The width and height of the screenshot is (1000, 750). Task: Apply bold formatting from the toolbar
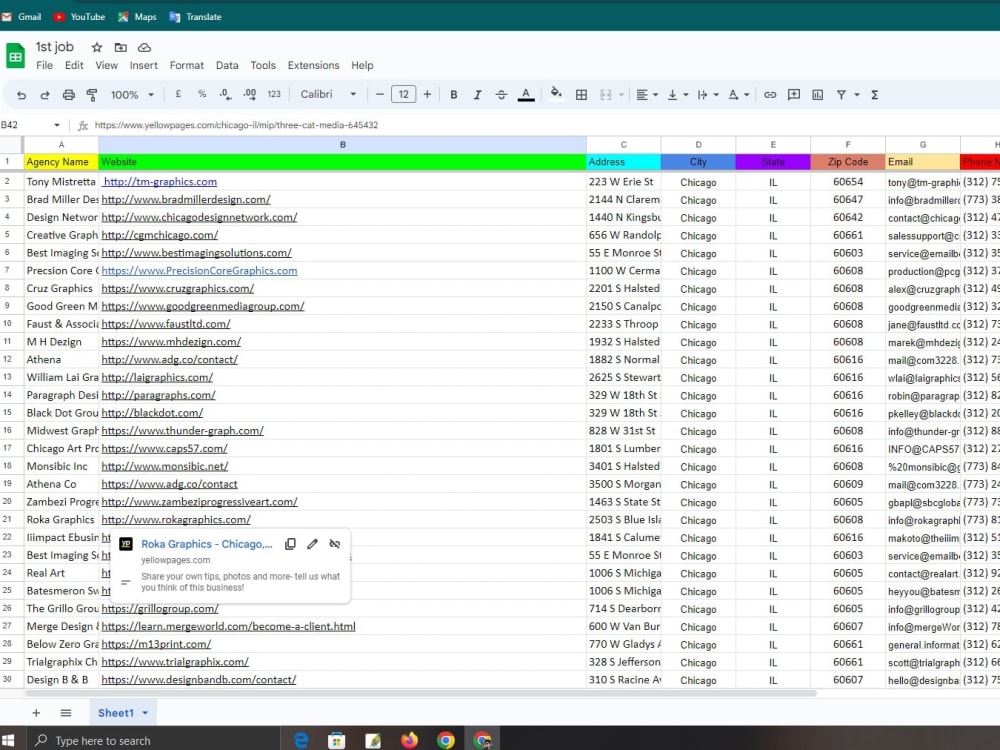[x=454, y=94]
